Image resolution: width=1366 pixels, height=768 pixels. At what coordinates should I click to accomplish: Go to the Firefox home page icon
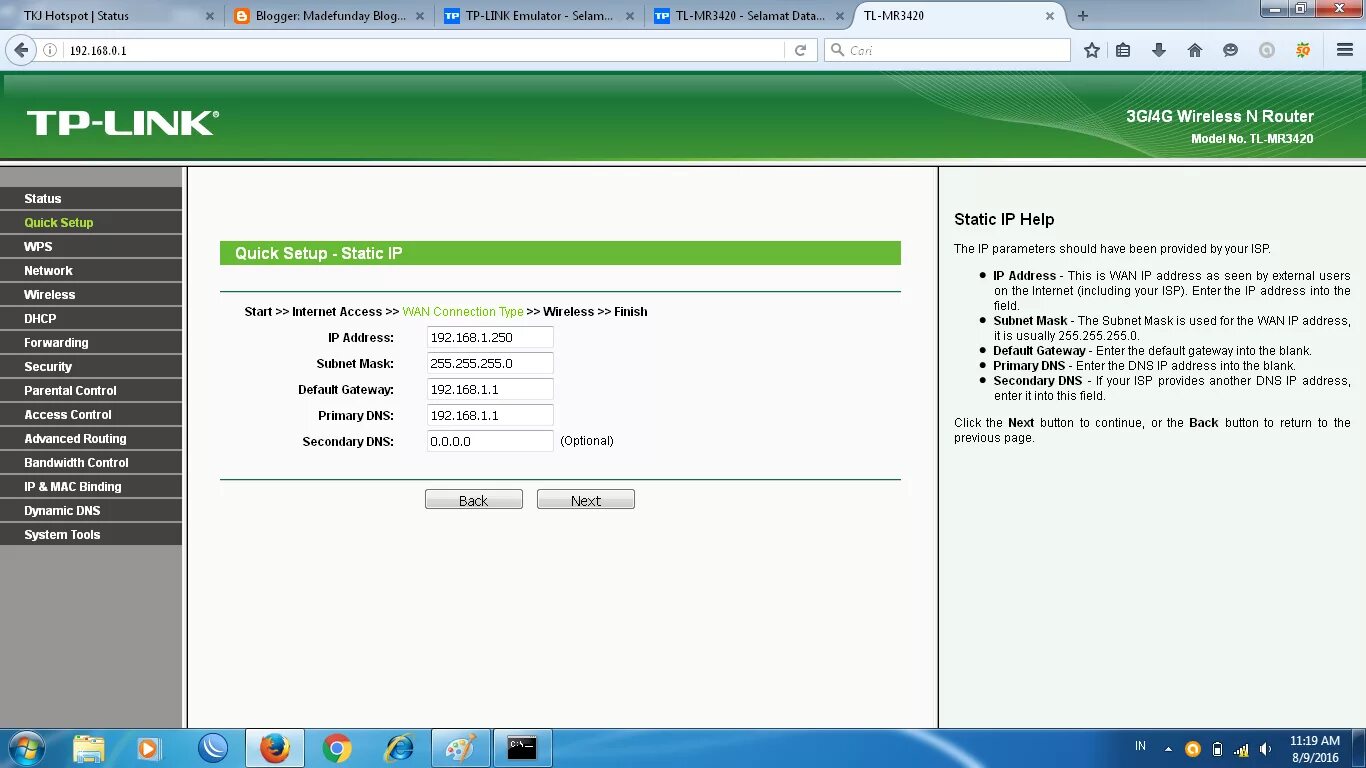pyautogui.click(x=1195, y=50)
